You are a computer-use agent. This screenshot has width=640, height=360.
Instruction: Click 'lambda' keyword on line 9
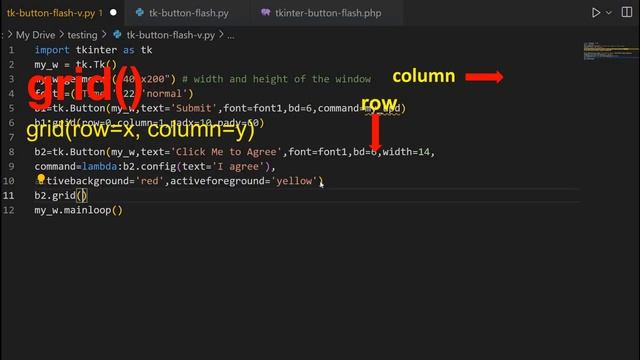(x=99, y=167)
